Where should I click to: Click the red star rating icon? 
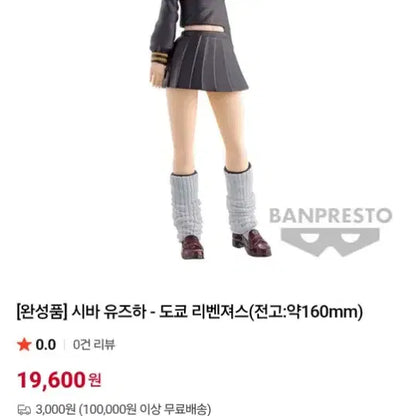tap(24, 344)
